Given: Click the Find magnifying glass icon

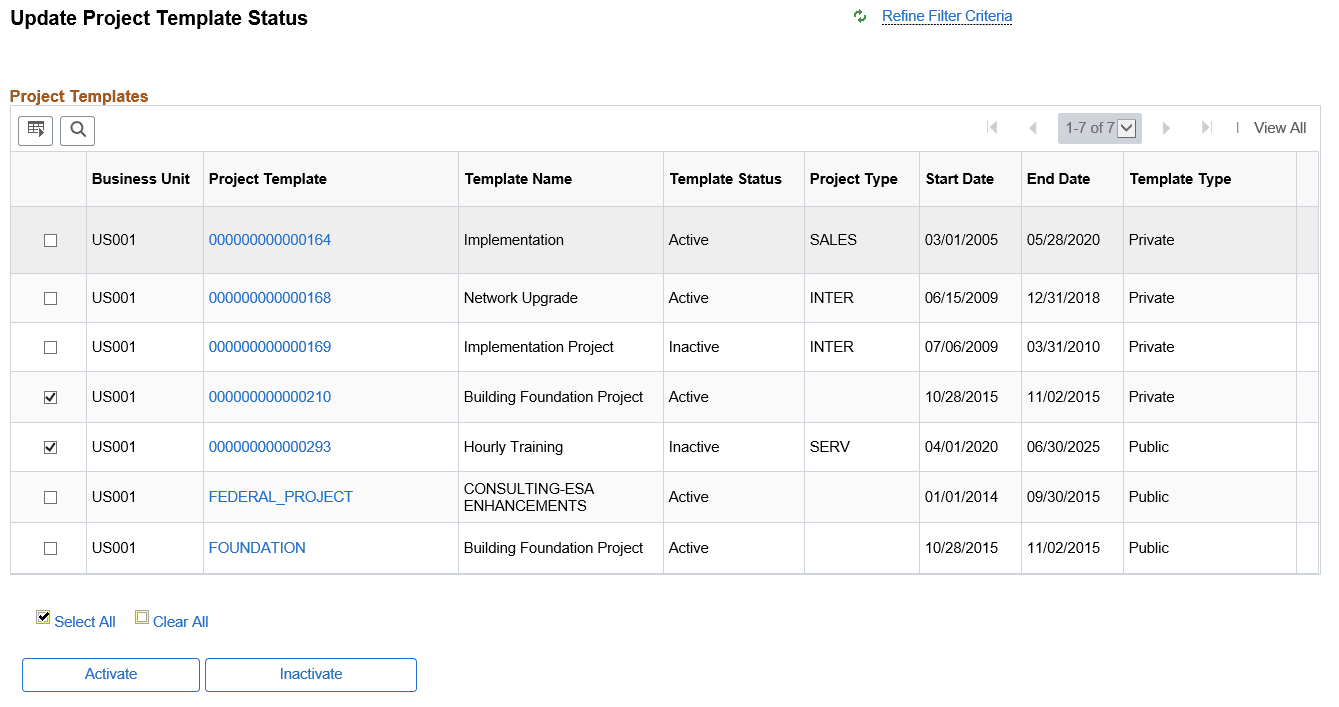Looking at the screenshot, I should pyautogui.click(x=77, y=130).
